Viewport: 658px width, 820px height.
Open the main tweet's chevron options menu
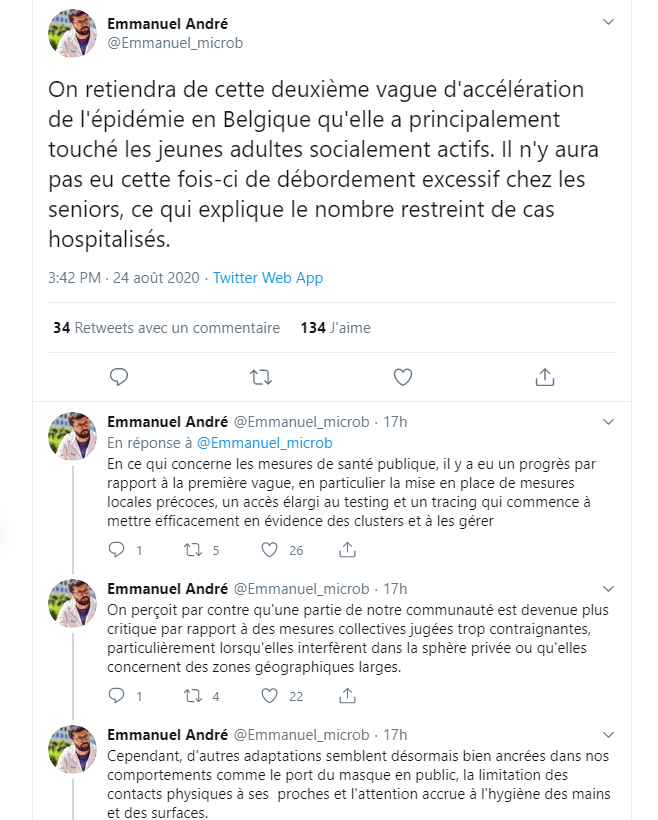click(x=608, y=22)
